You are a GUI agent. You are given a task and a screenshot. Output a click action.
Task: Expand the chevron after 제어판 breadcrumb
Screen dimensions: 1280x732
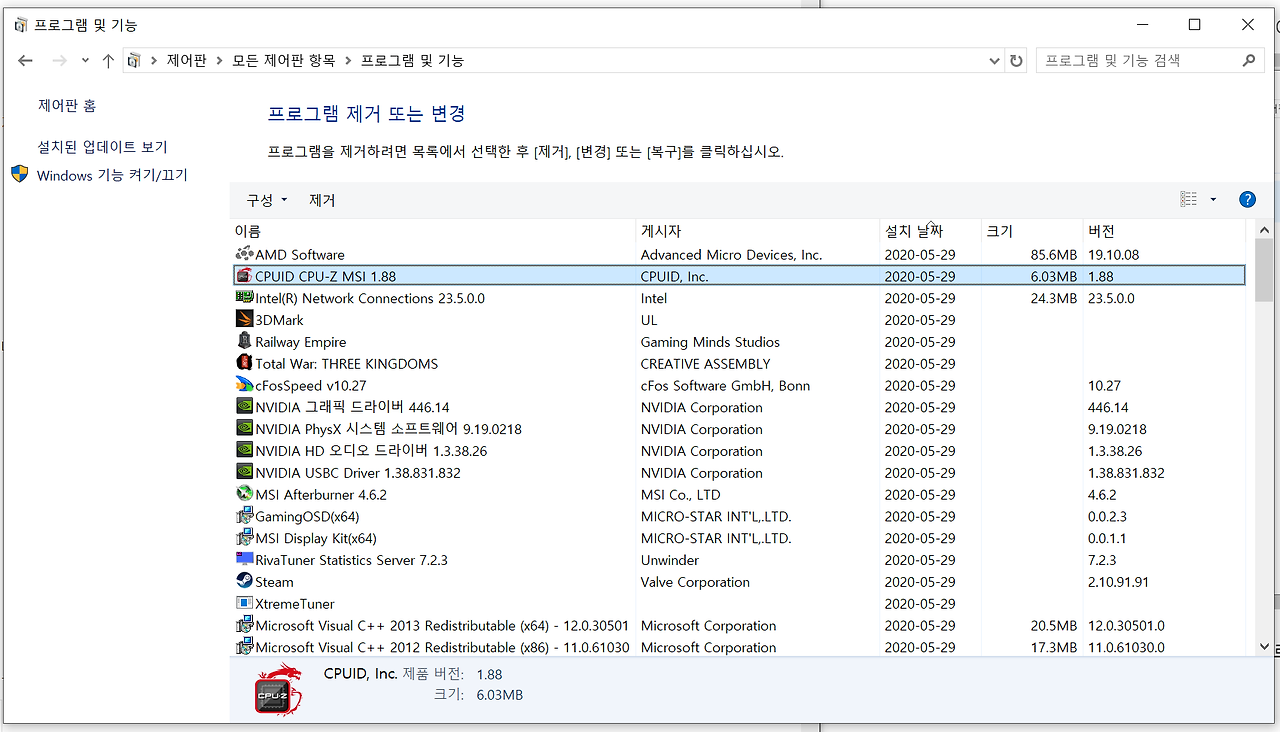219,61
